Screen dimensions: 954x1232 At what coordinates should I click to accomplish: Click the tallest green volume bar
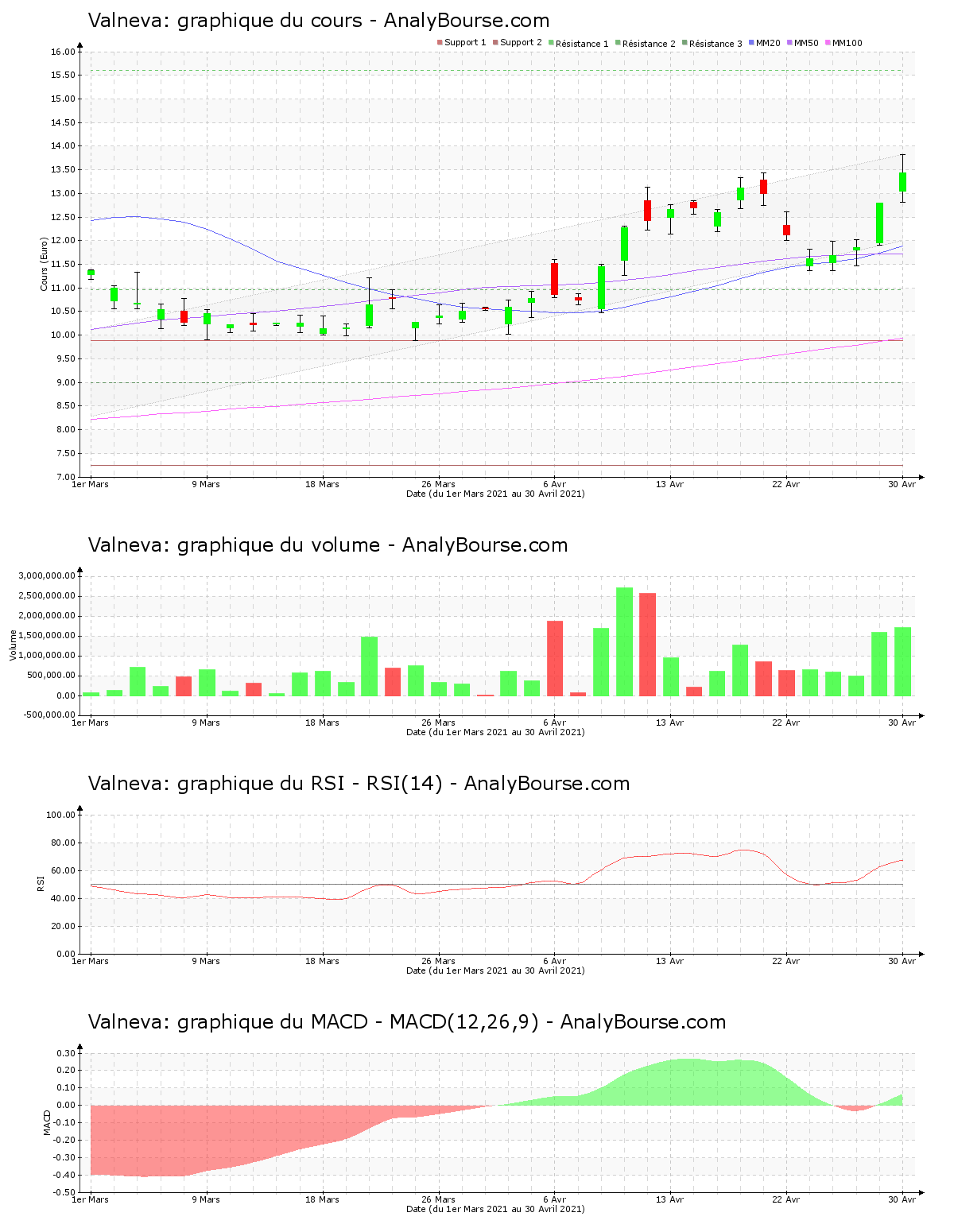624,641
